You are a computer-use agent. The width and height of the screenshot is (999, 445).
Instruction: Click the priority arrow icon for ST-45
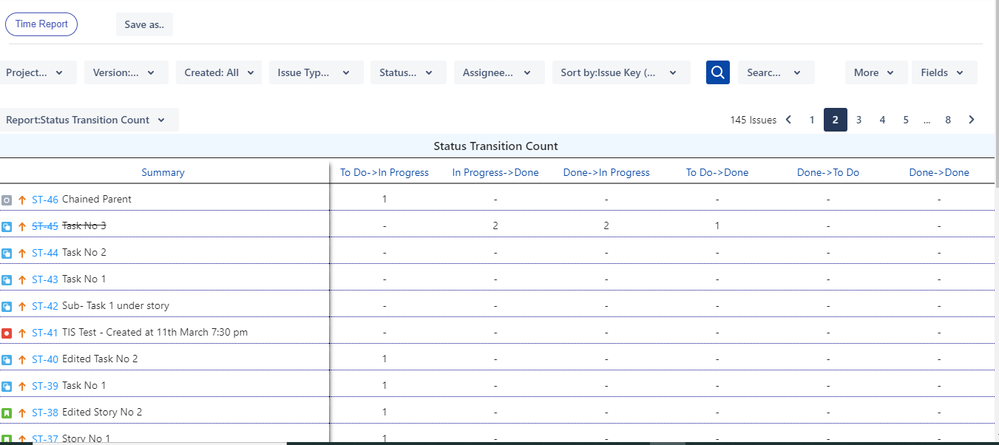pos(22,226)
